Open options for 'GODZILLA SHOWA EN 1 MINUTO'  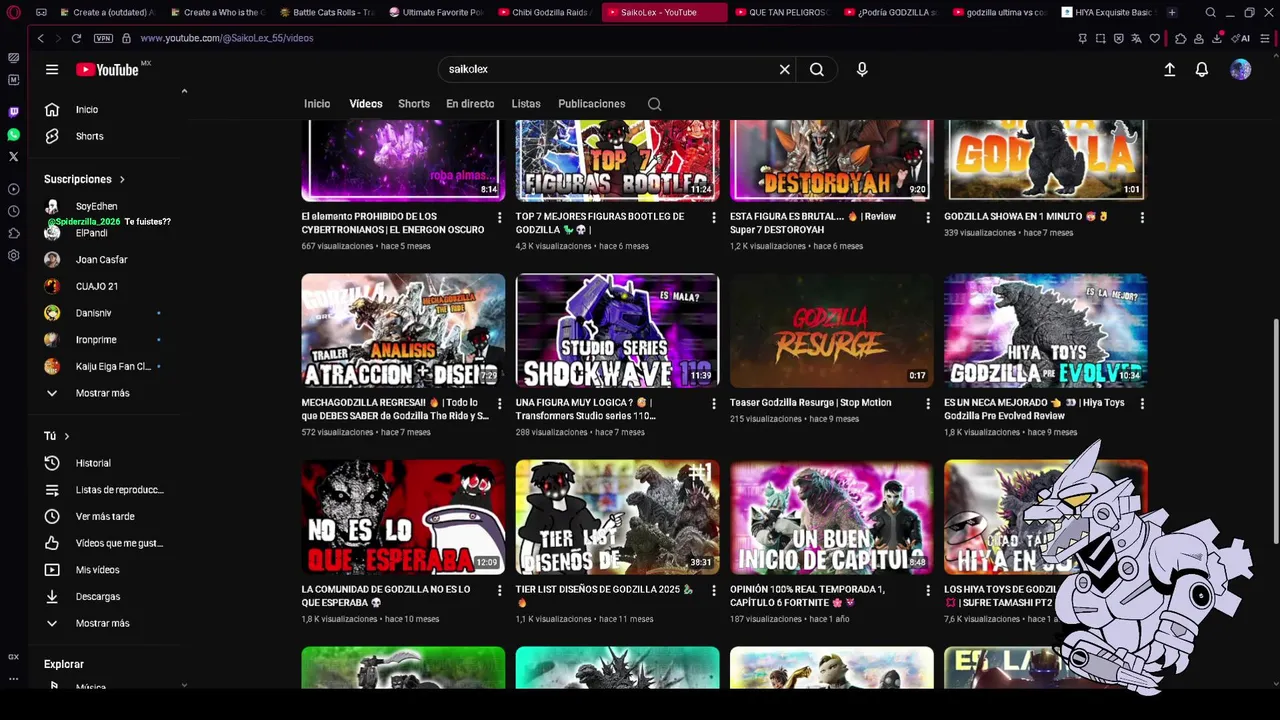point(1142,217)
